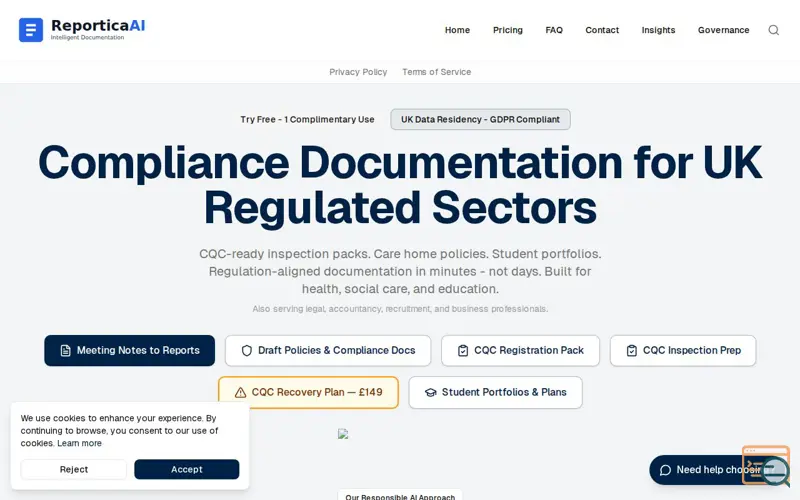Click the Our Responsible AI Approach label
Viewport: 800px width, 500px height.
tap(400, 496)
